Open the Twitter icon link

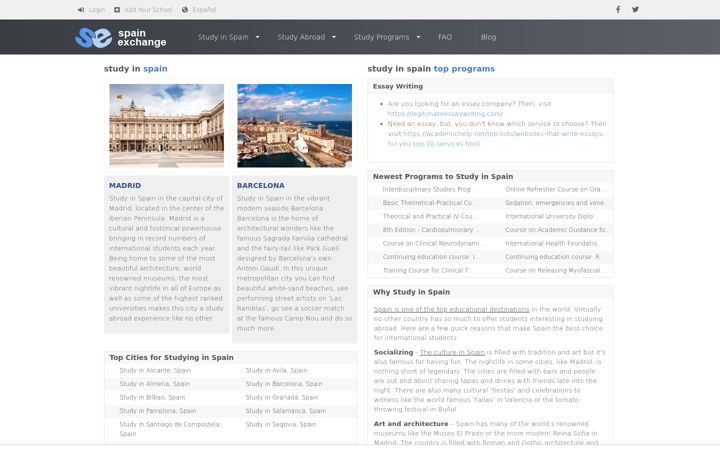tap(635, 9)
